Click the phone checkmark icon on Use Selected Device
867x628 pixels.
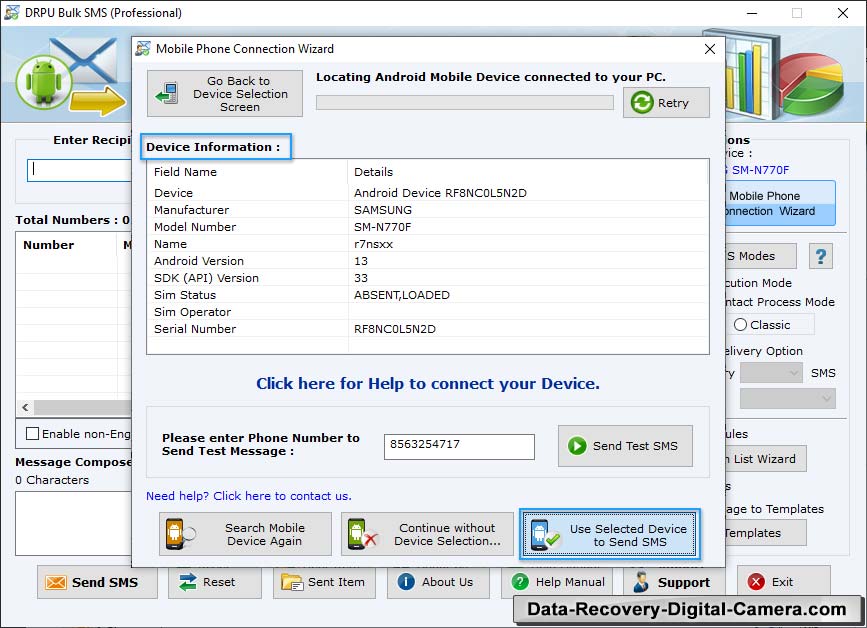coord(544,535)
